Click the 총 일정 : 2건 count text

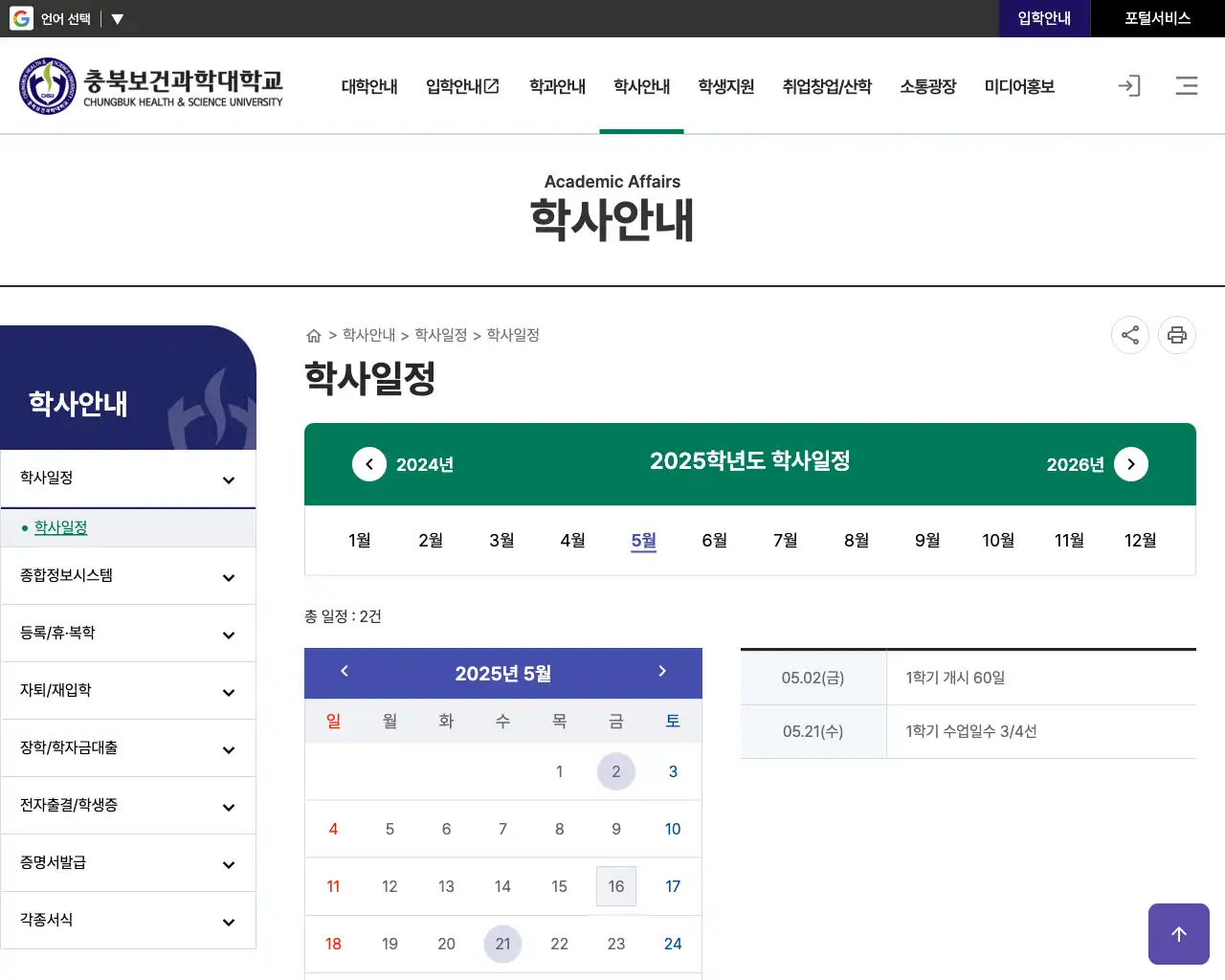pyautogui.click(x=343, y=616)
